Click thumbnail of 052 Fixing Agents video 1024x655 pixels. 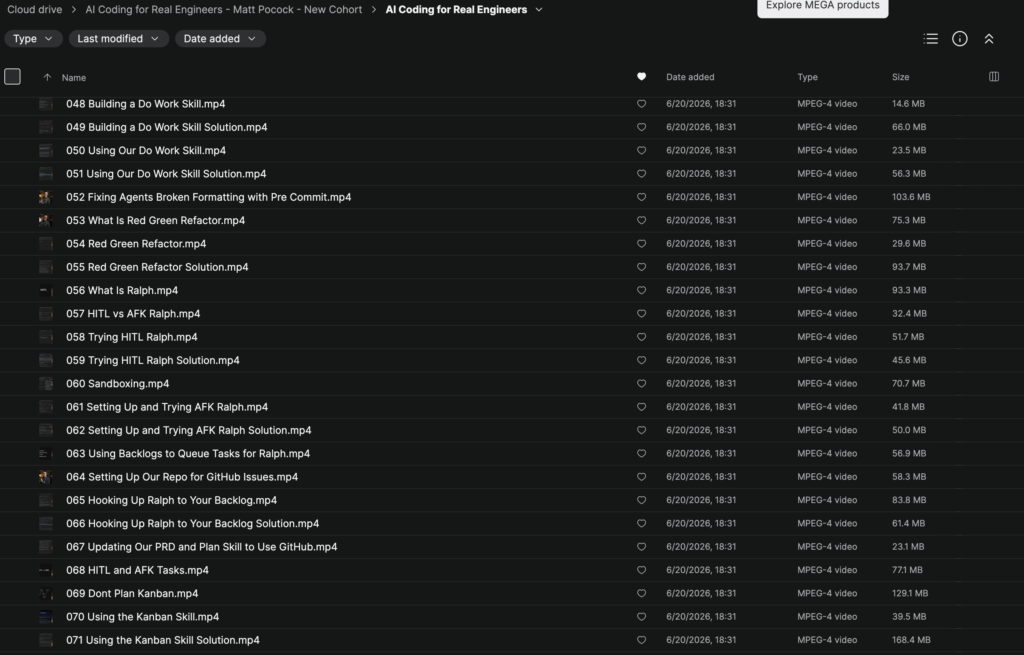(x=46, y=197)
